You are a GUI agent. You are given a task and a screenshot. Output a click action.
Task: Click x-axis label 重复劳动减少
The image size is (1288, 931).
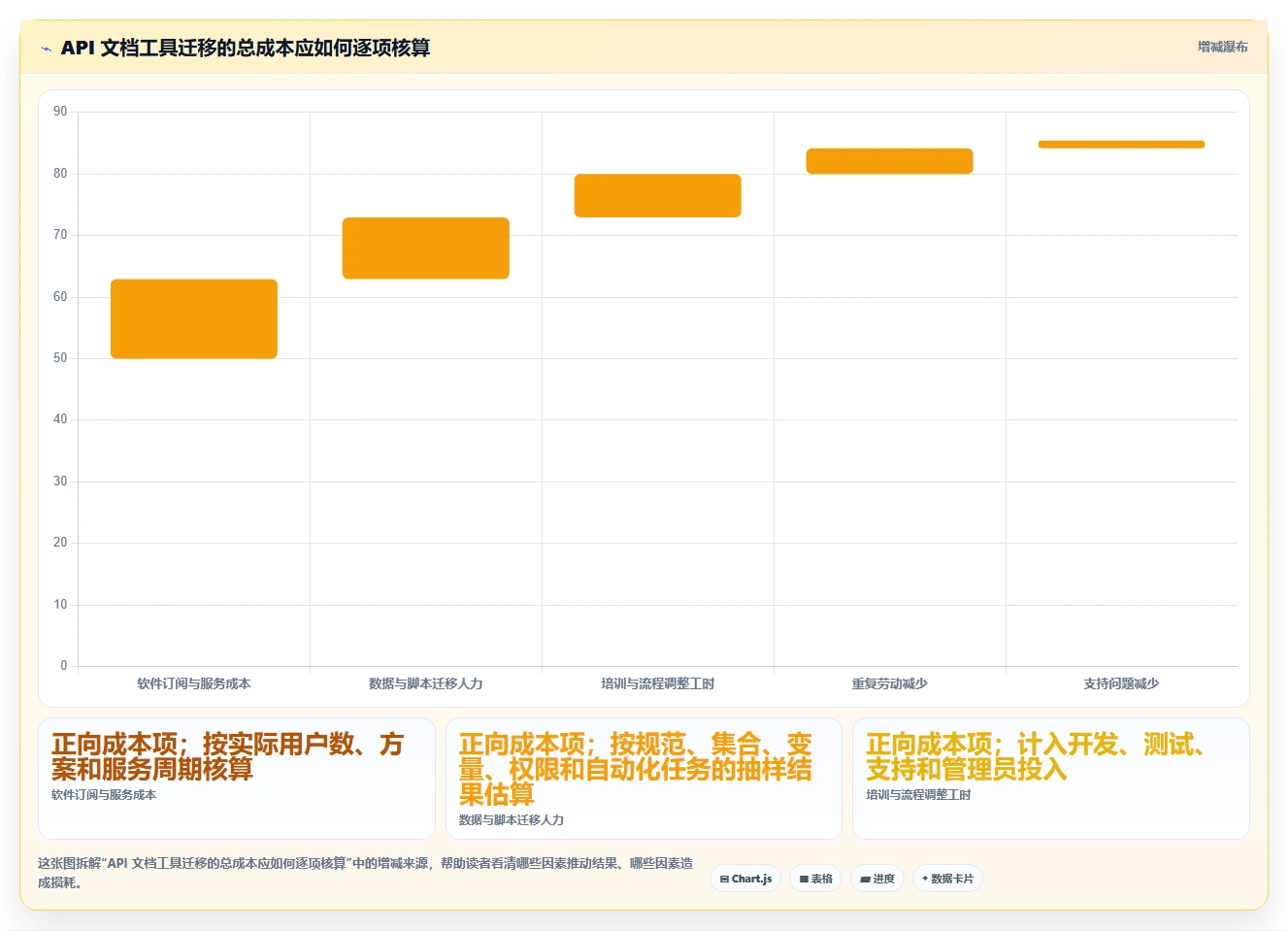pos(889,683)
